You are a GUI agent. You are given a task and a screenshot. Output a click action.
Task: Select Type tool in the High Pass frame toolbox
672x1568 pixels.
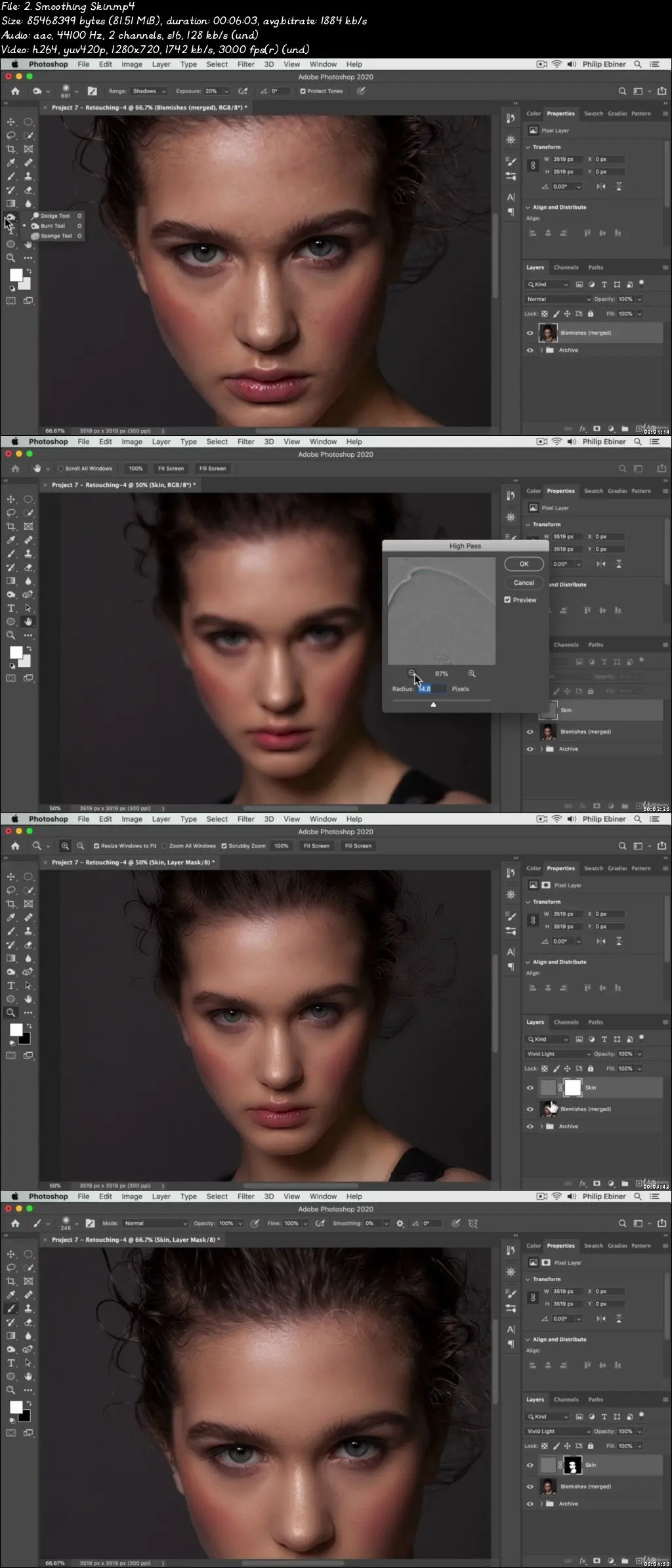click(x=11, y=608)
